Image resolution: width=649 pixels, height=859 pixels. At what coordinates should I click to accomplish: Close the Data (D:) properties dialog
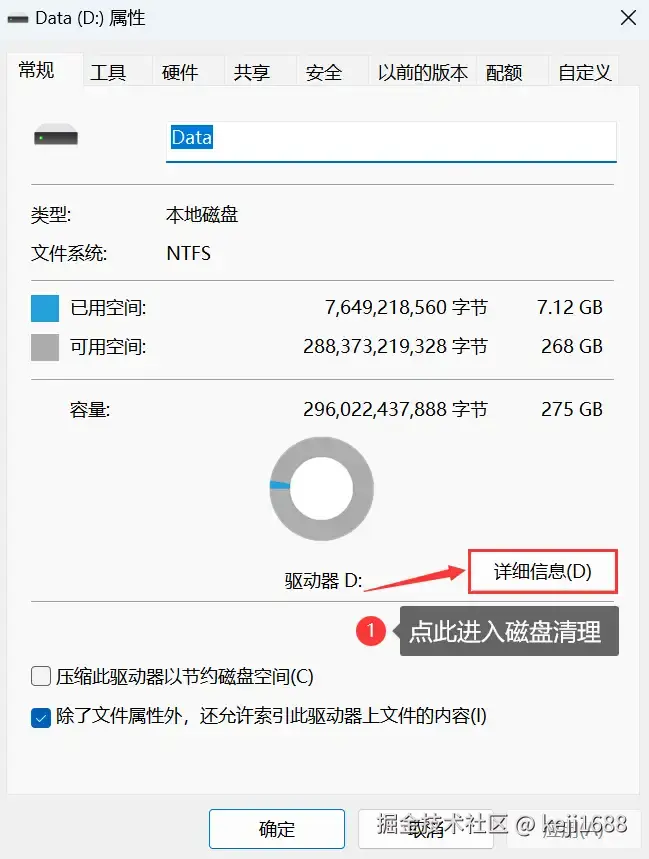click(x=628, y=18)
